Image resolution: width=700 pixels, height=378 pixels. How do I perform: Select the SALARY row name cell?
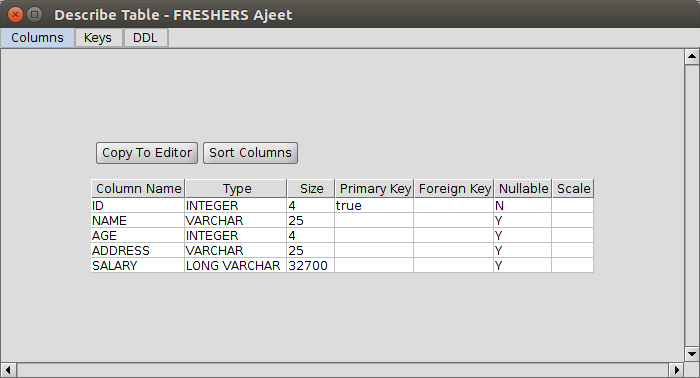click(138, 266)
